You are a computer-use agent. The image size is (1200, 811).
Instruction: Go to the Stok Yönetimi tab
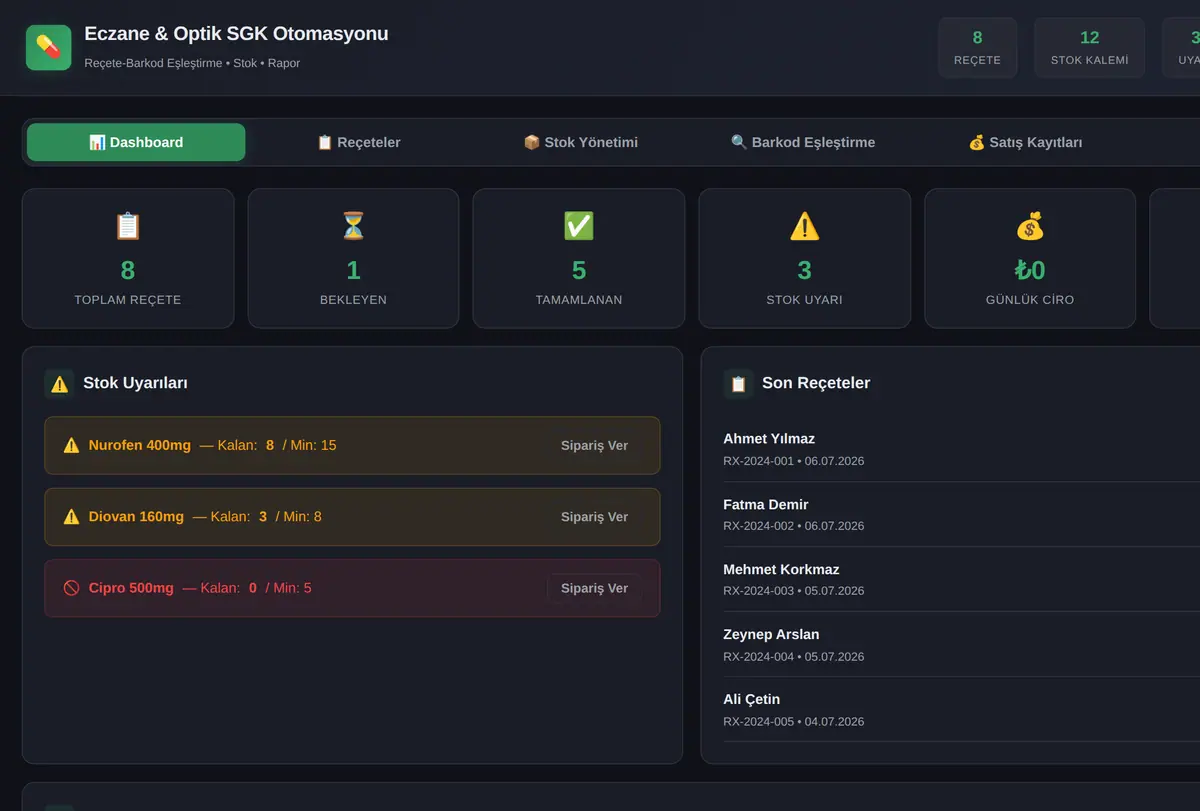click(x=581, y=142)
